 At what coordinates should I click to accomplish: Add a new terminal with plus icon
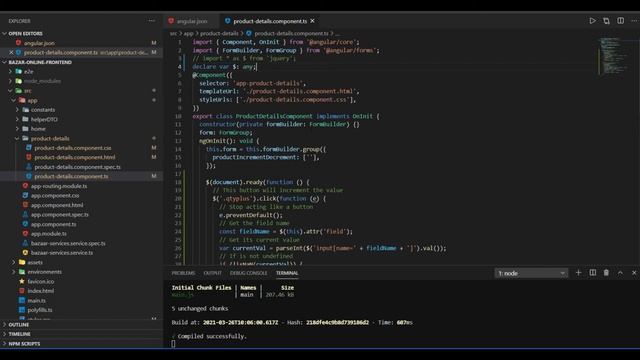[578, 273]
